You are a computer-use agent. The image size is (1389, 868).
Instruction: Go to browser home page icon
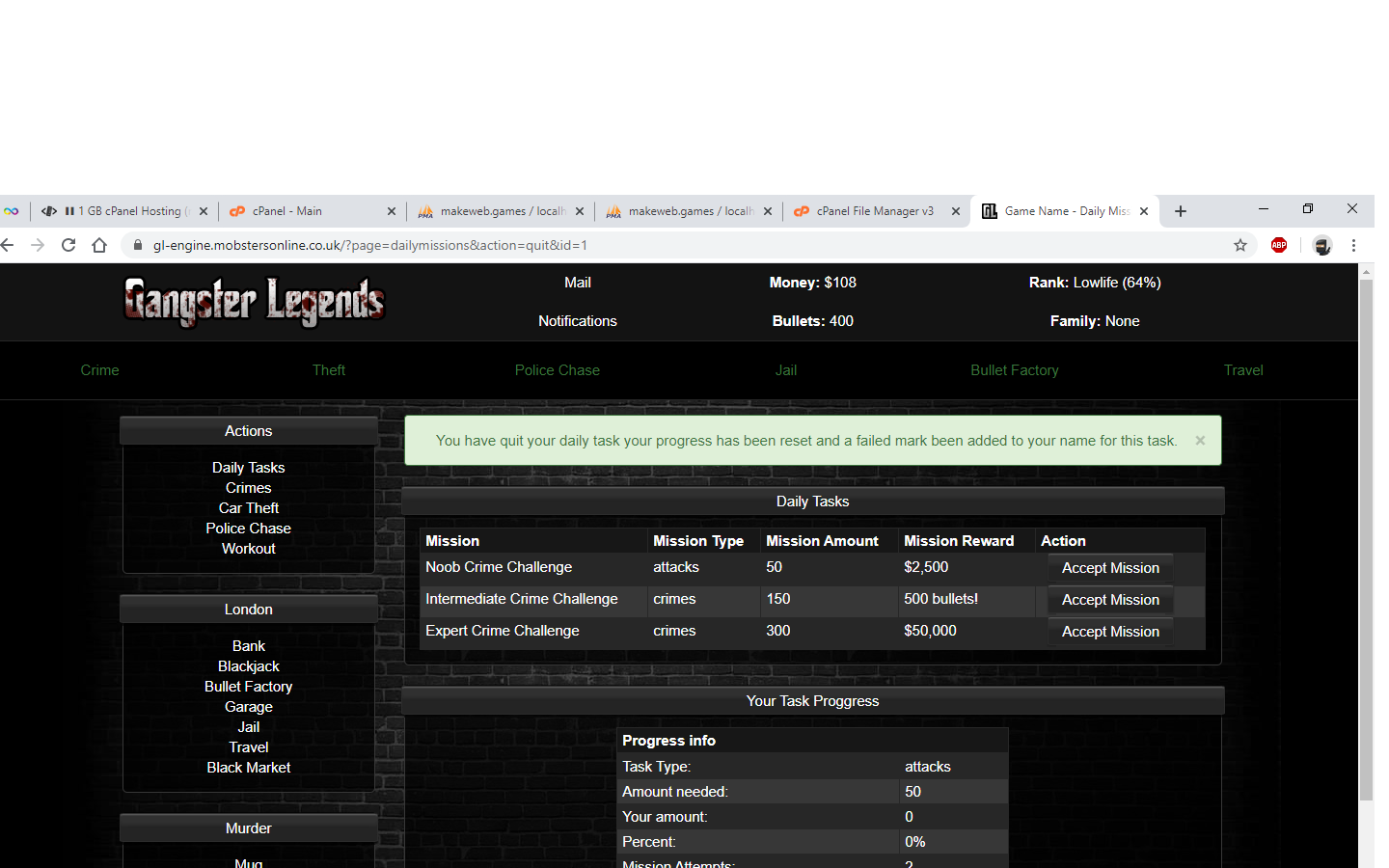pyautogui.click(x=99, y=245)
